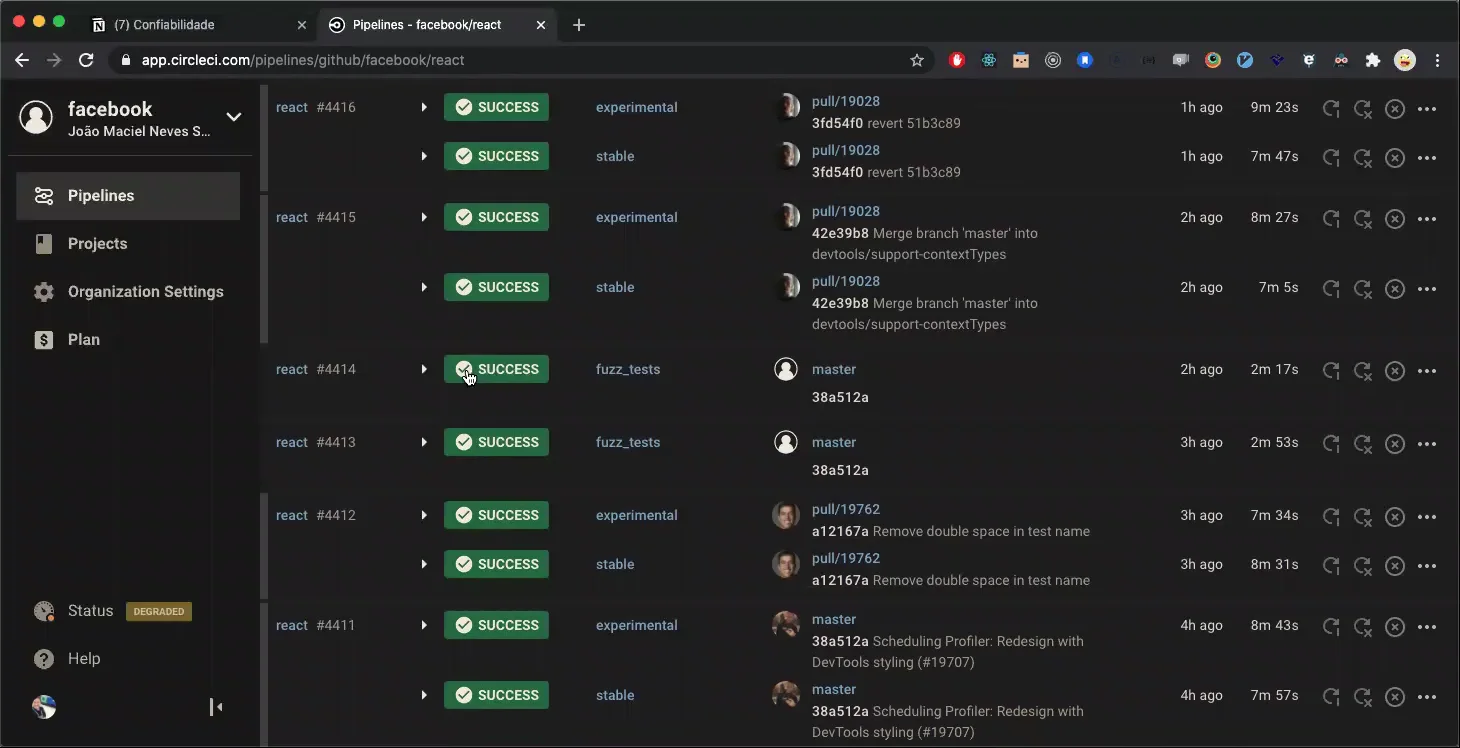Image resolution: width=1460 pixels, height=748 pixels.
Task: Expand the #4414 fuzz_tests workflow row
Action: (x=424, y=369)
